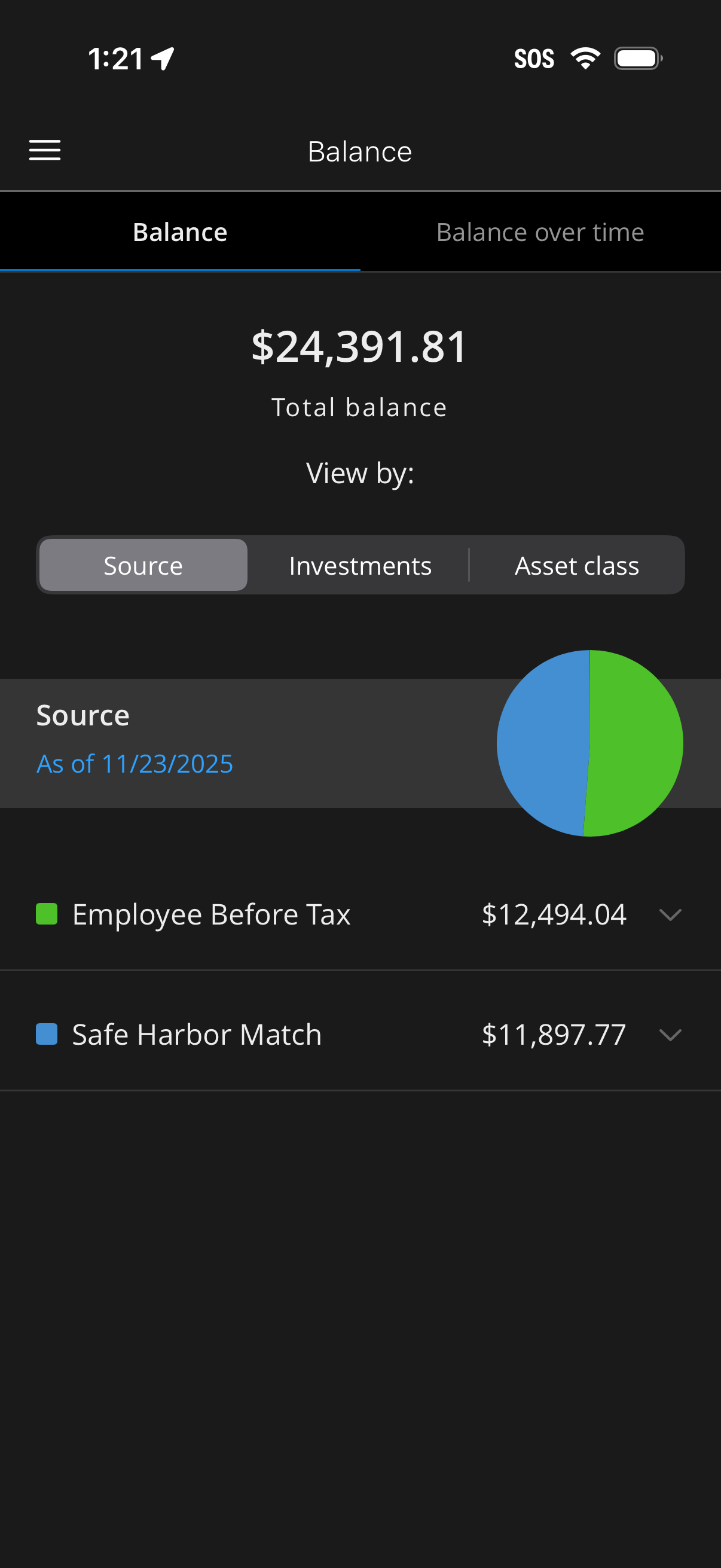Image resolution: width=721 pixels, height=1568 pixels.
Task: Tap the clock showing 1:21
Action: [x=115, y=58]
